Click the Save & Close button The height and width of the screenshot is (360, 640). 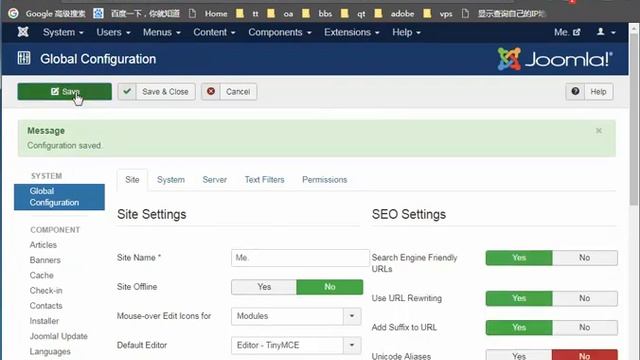(157, 91)
